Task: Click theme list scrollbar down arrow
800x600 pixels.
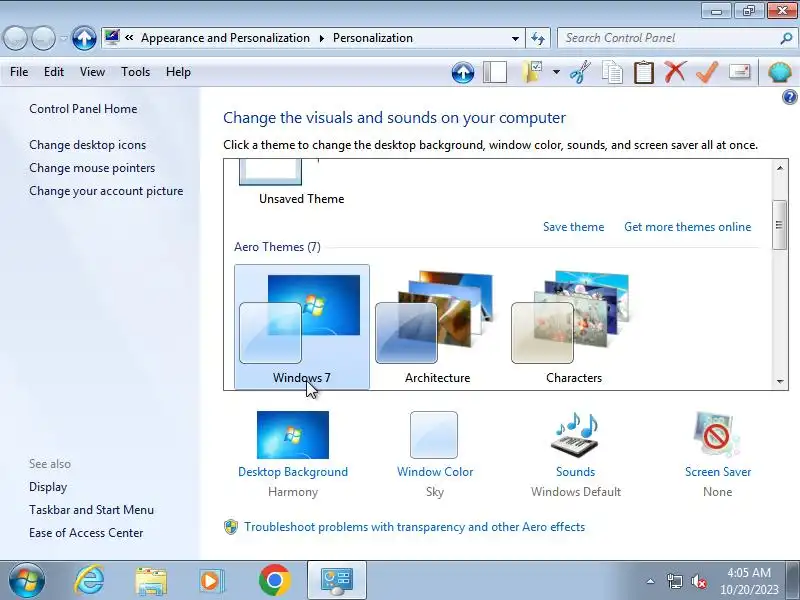Action: [x=780, y=382]
